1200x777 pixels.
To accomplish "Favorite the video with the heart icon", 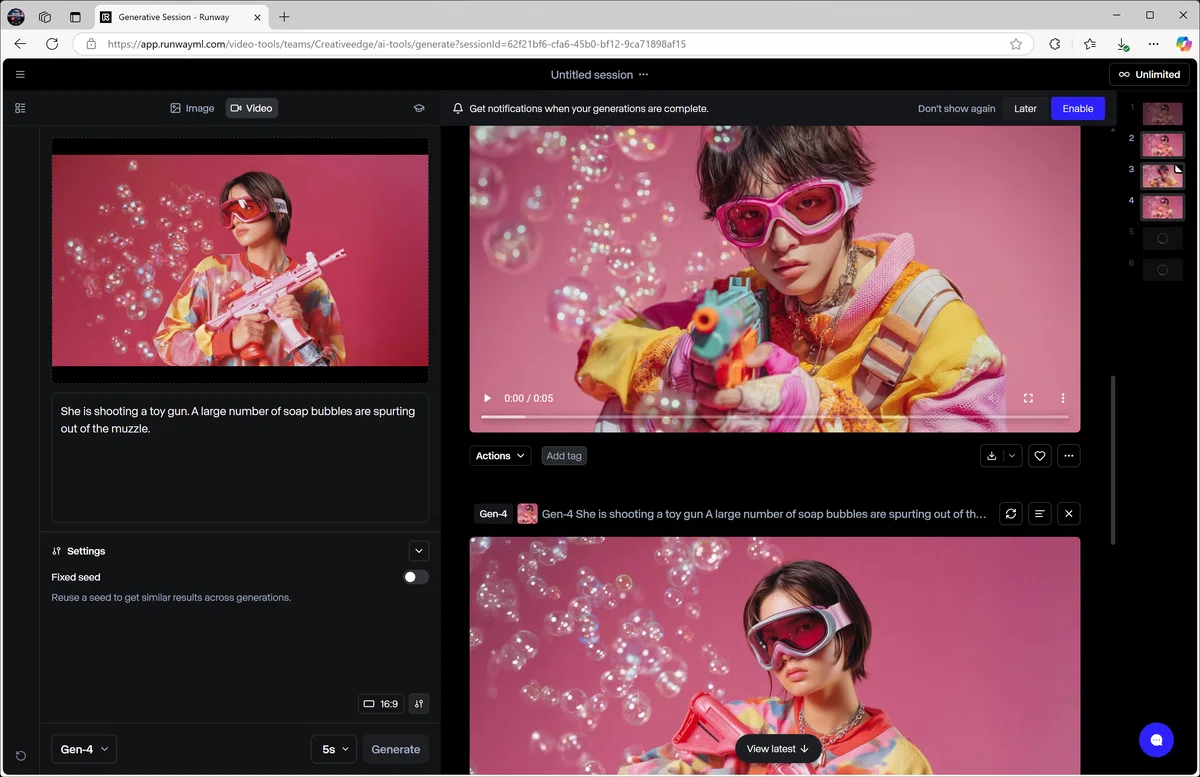I will 1040,456.
